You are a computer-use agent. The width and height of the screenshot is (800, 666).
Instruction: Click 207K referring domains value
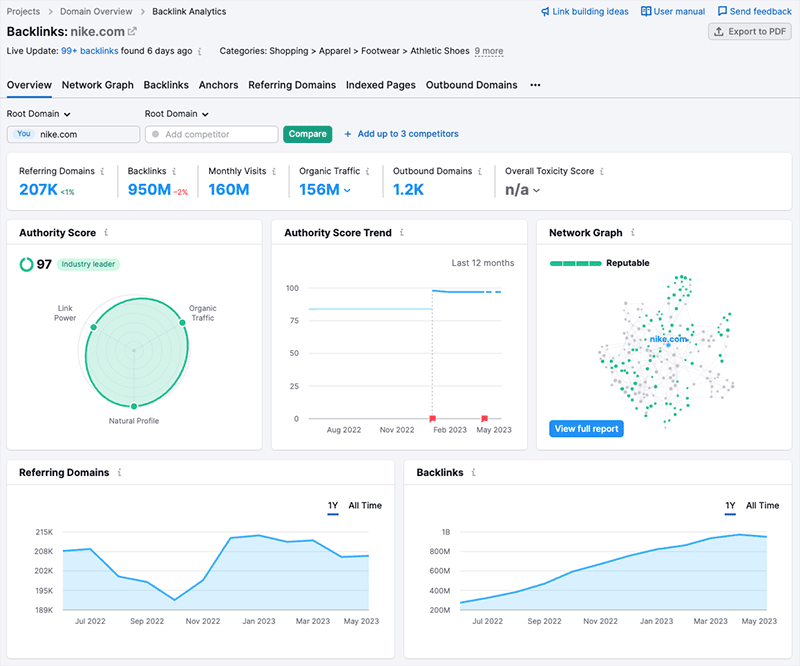(38, 190)
